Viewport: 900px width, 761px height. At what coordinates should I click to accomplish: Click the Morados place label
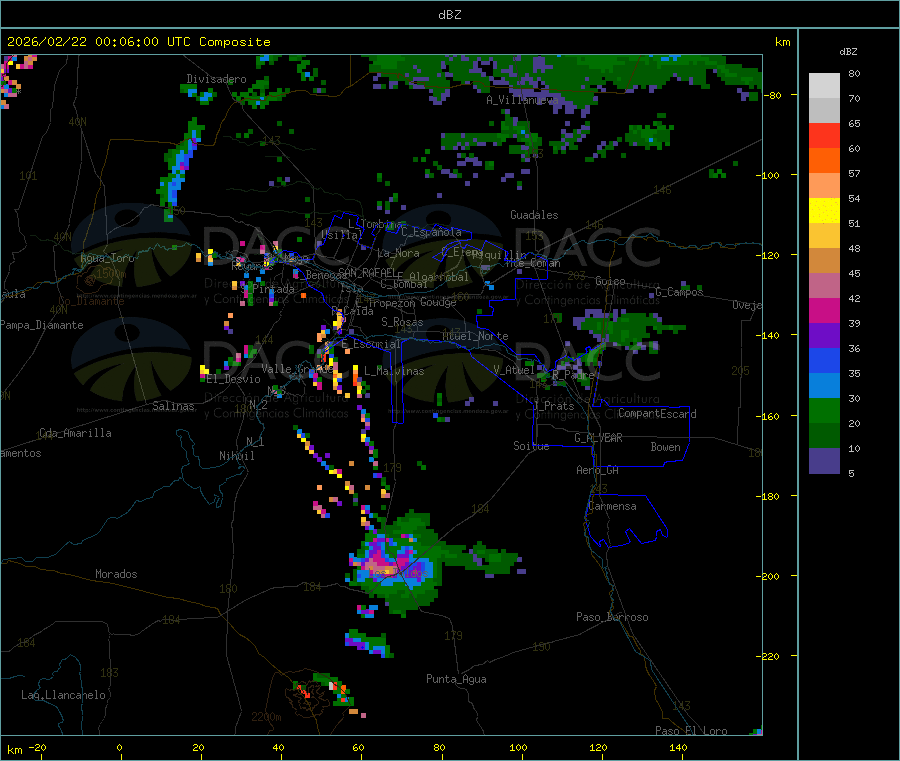point(116,574)
